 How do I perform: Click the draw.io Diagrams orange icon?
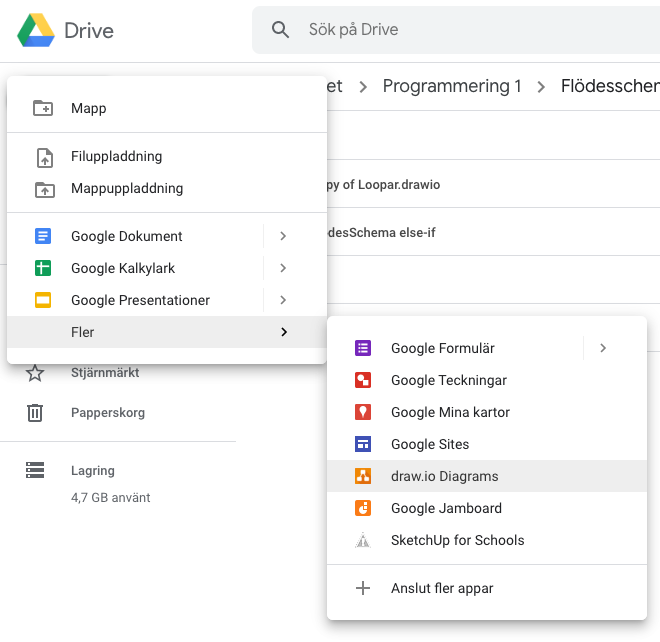[363, 476]
